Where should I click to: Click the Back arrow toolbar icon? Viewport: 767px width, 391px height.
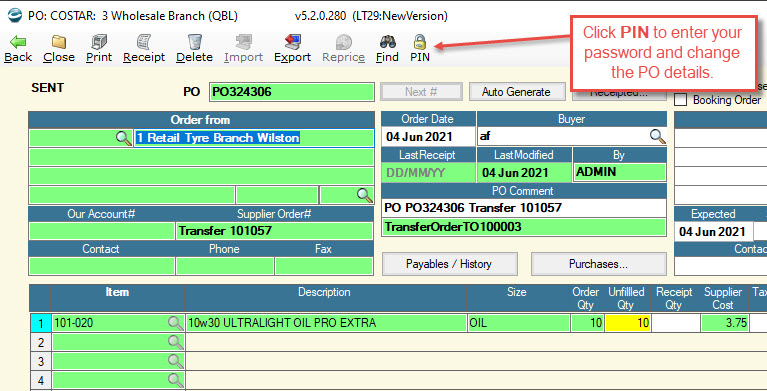18,43
